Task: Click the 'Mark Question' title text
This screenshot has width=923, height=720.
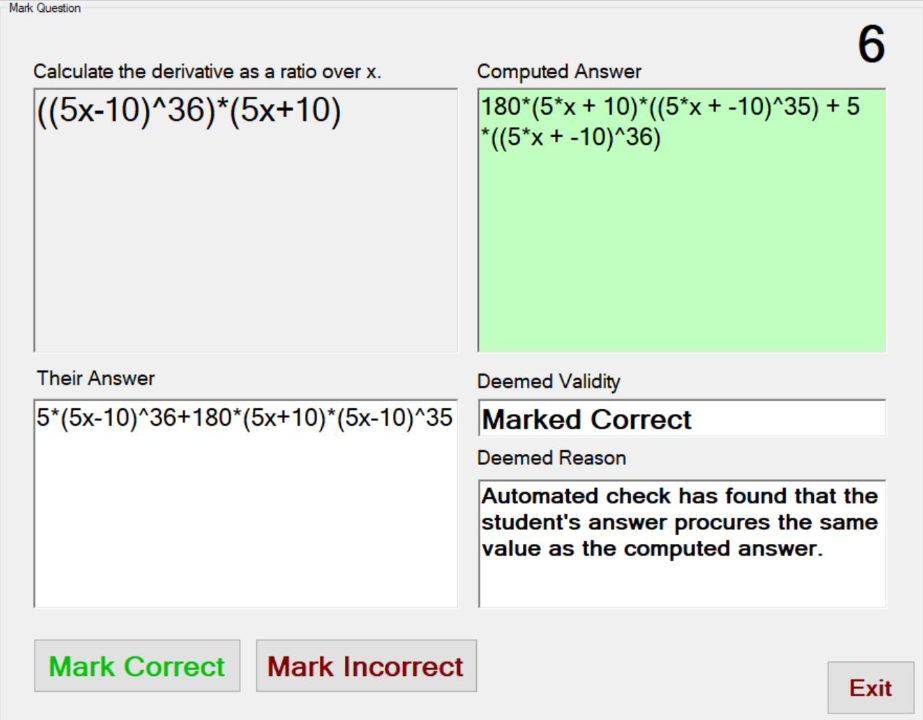Action: pyautogui.click(x=45, y=8)
